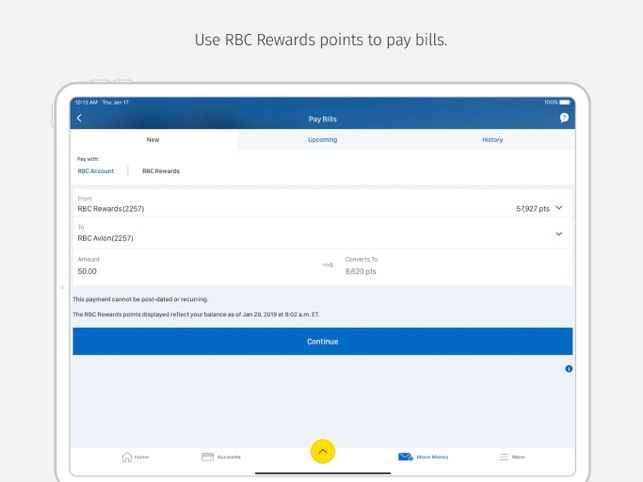Open the Move Money envelope icon

pos(405,457)
